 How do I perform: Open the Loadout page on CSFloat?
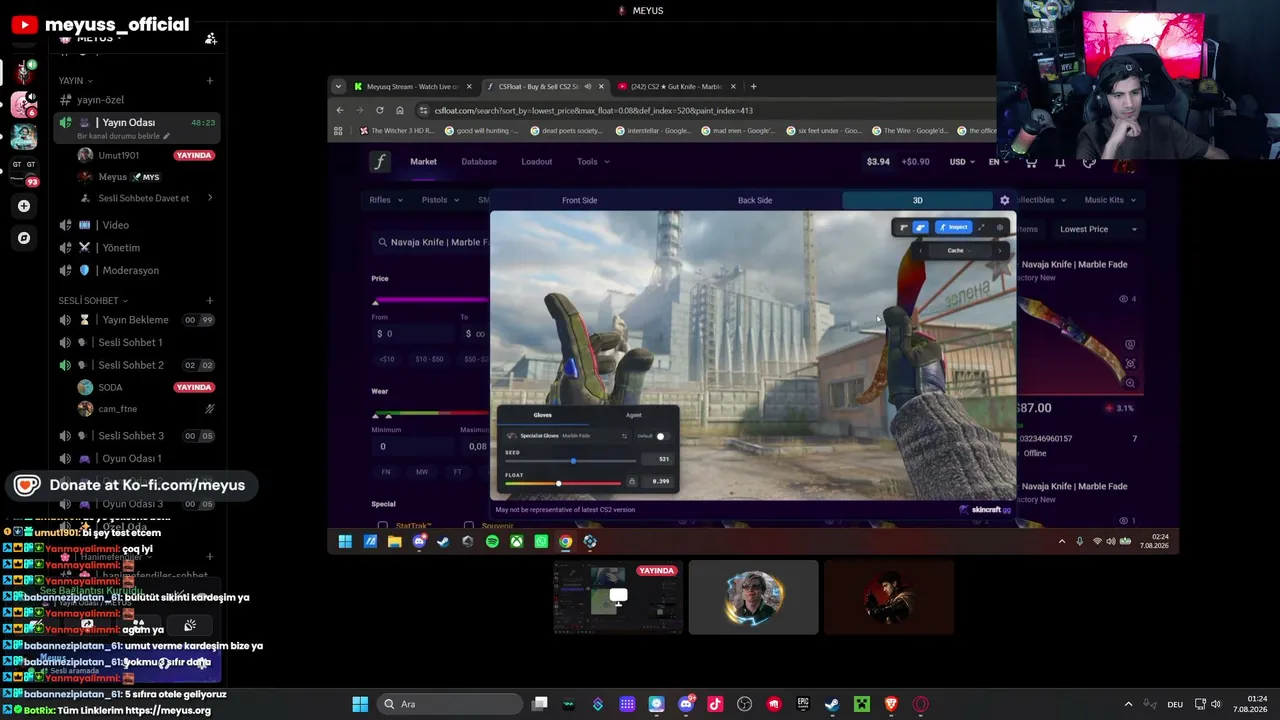pyautogui.click(x=537, y=162)
